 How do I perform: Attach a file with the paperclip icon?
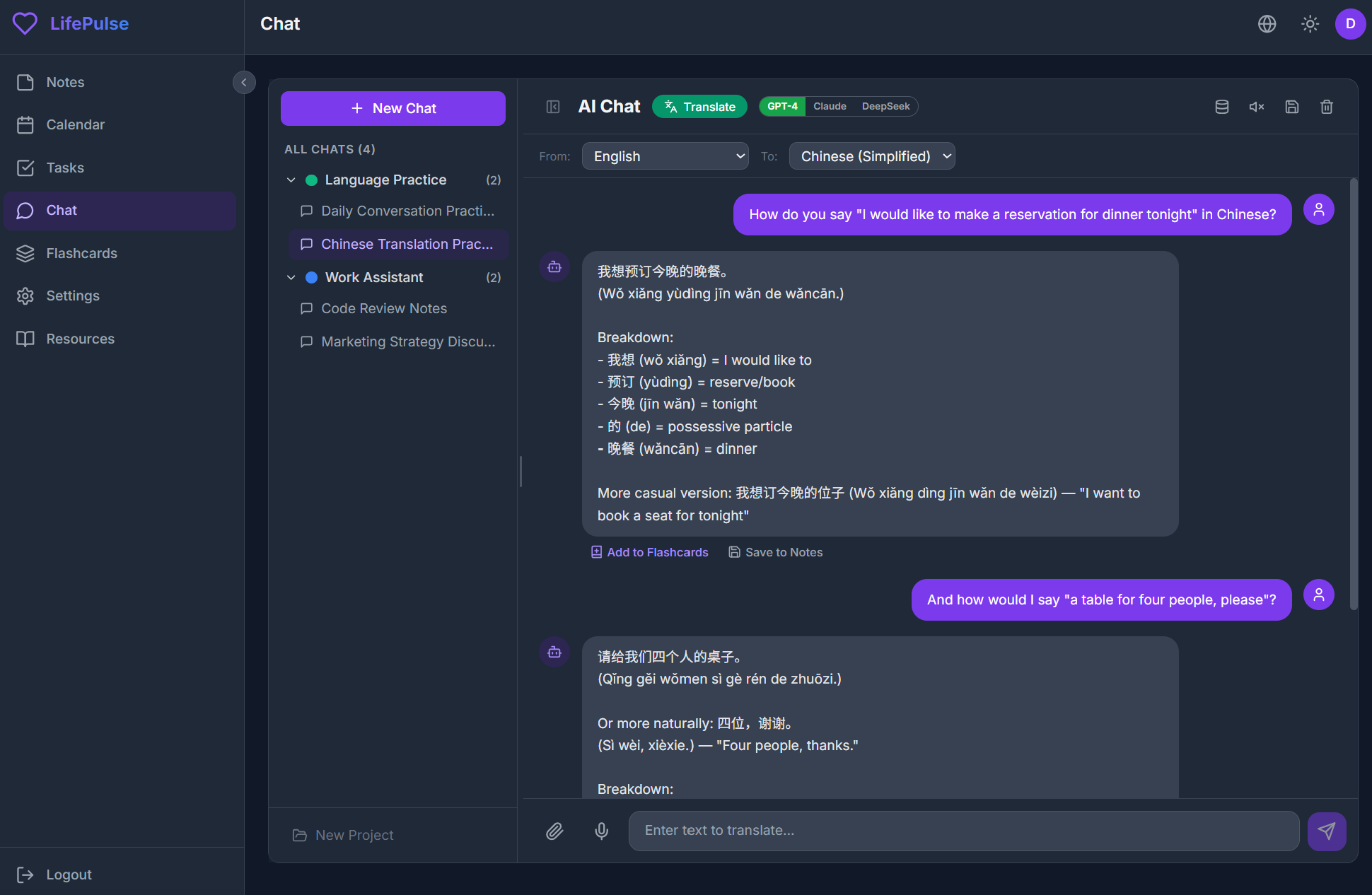554,831
